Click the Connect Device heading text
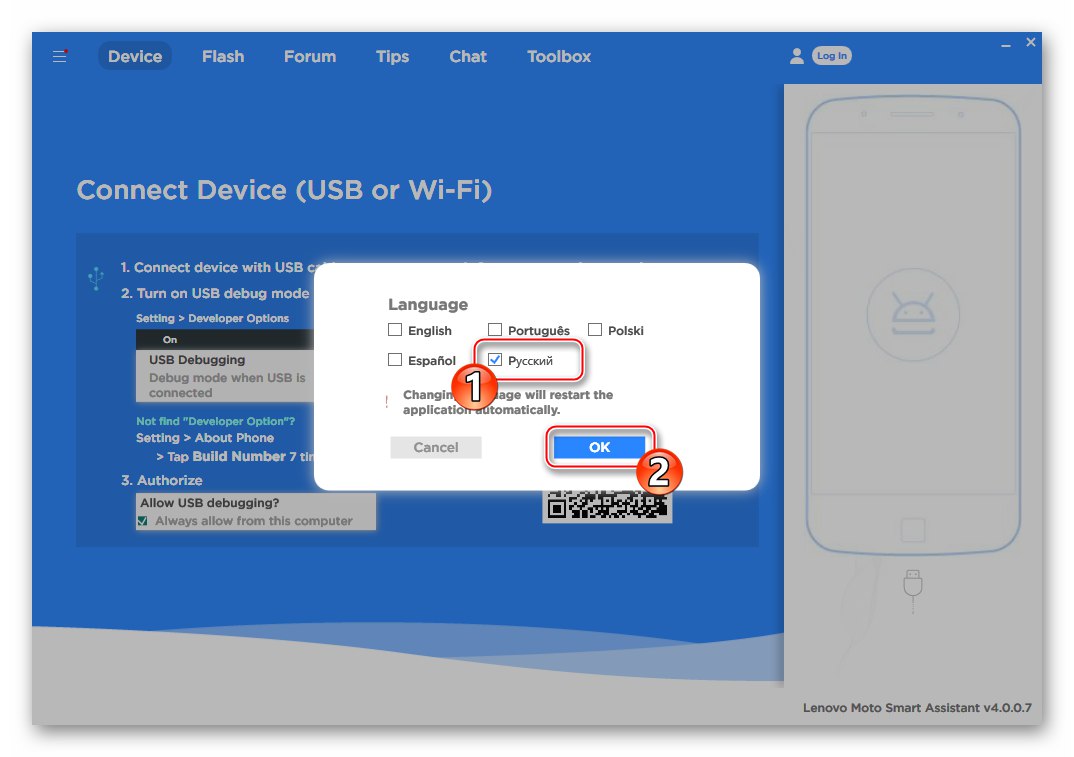This screenshot has width=1074, height=757. tap(284, 190)
